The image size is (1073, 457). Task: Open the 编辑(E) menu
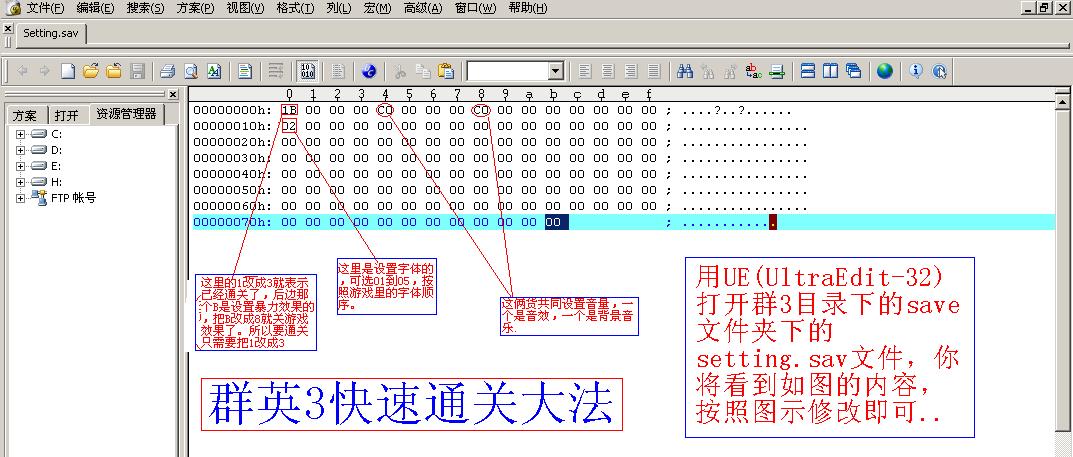(x=95, y=8)
